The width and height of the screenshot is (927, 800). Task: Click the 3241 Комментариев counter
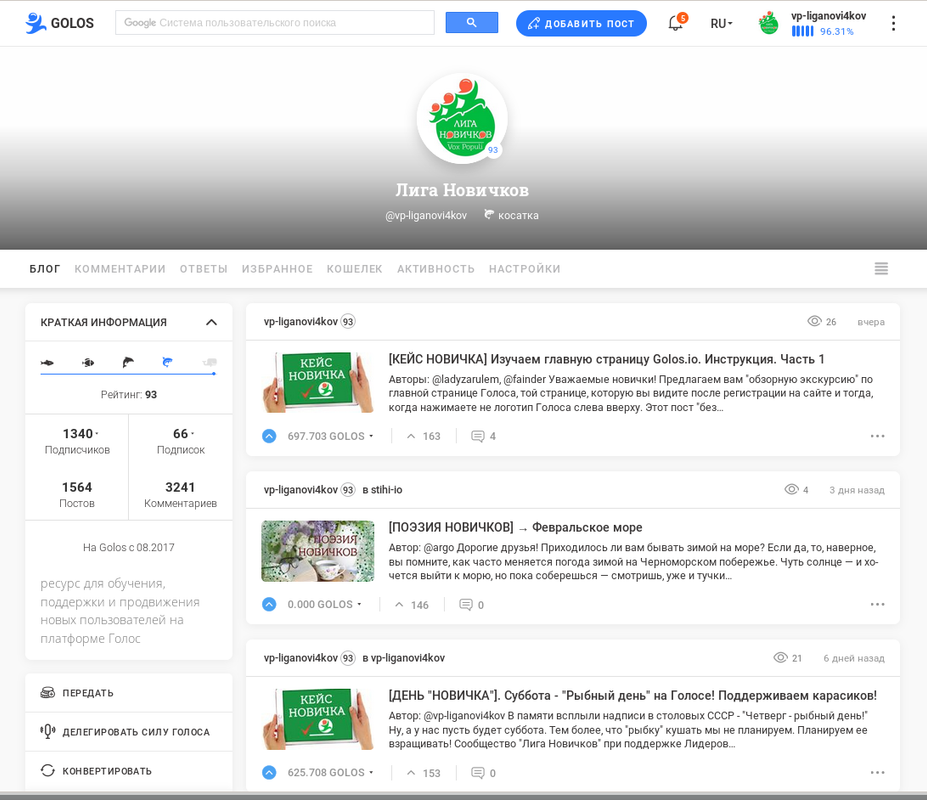pyautogui.click(x=180, y=494)
